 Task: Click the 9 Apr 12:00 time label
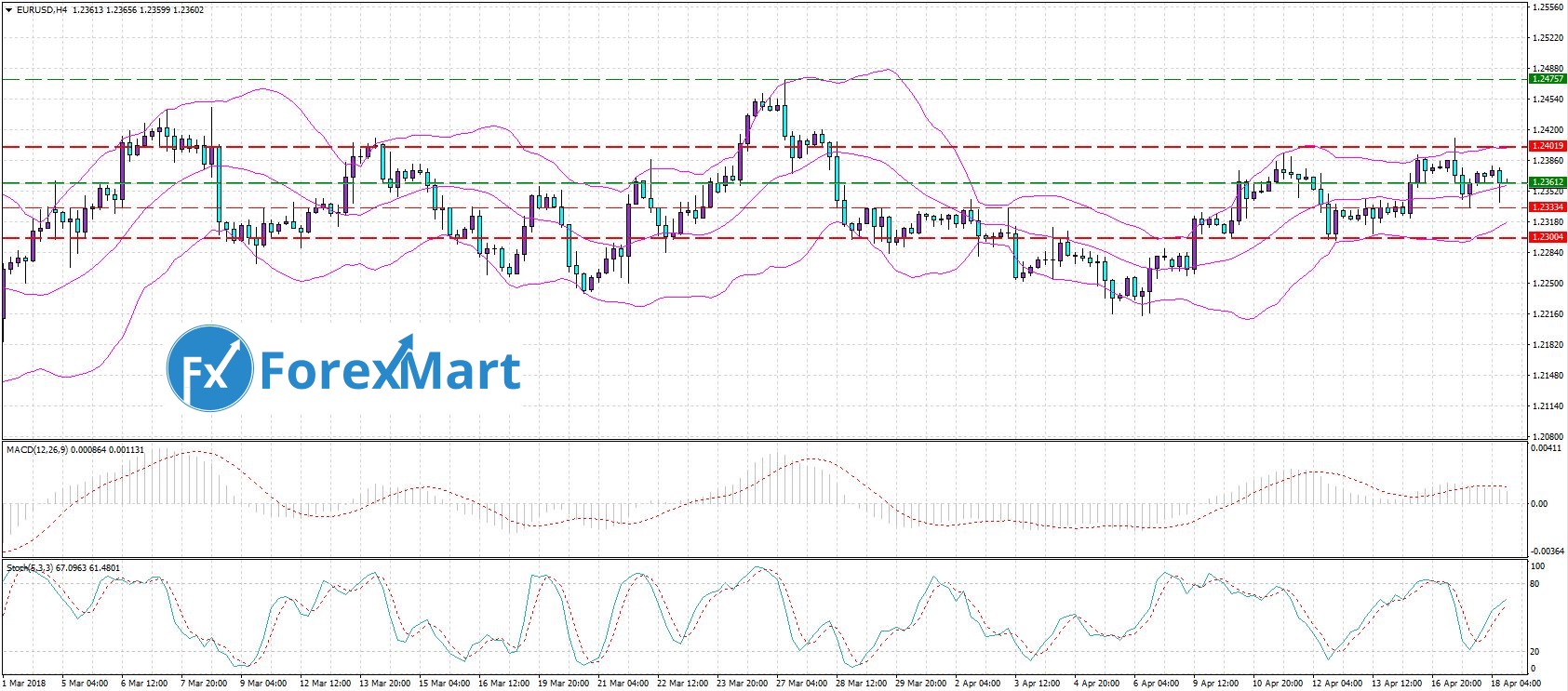[x=1215, y=684]
